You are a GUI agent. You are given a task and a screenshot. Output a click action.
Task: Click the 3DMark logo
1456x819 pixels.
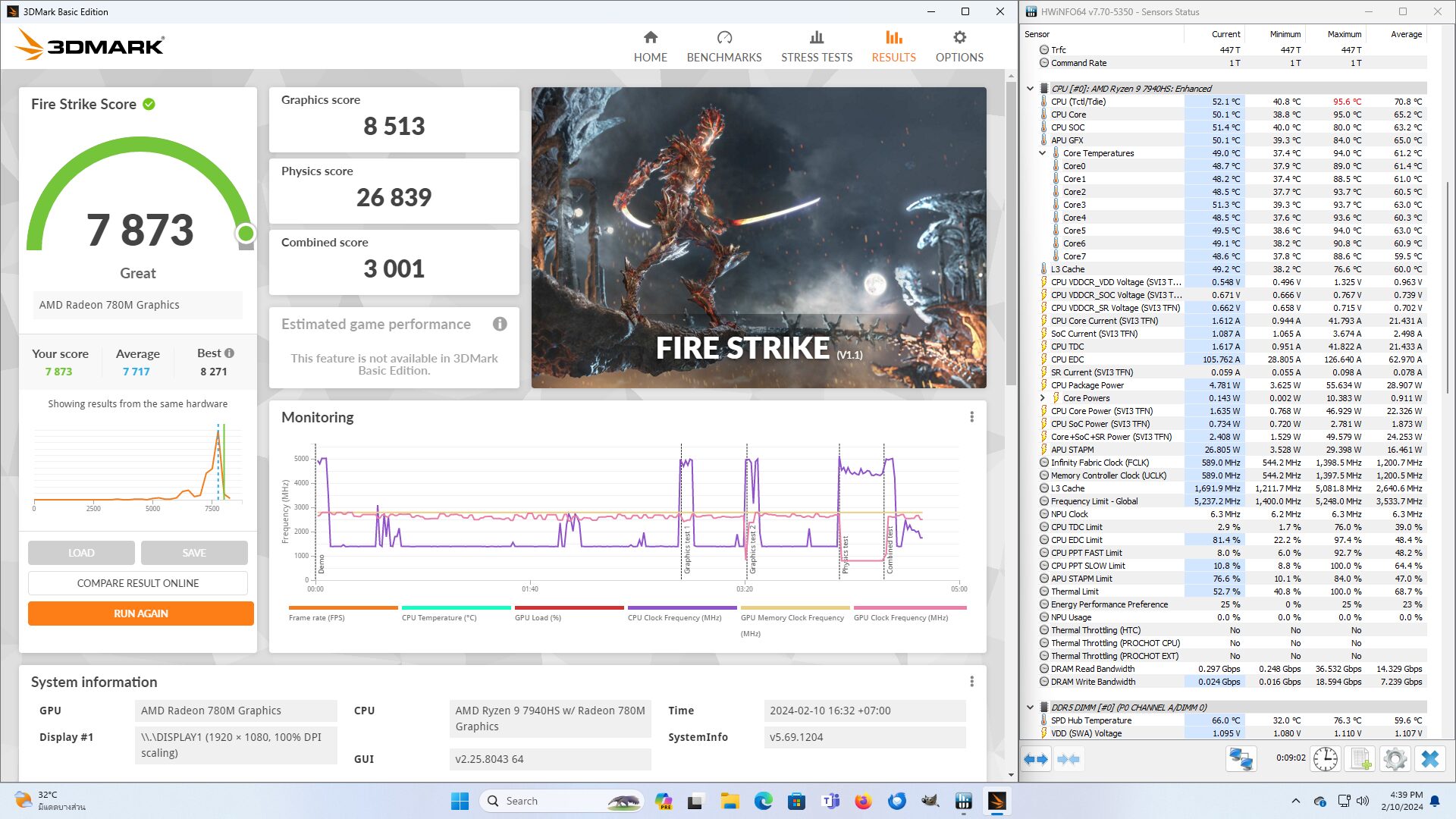[x=89, y=45]
